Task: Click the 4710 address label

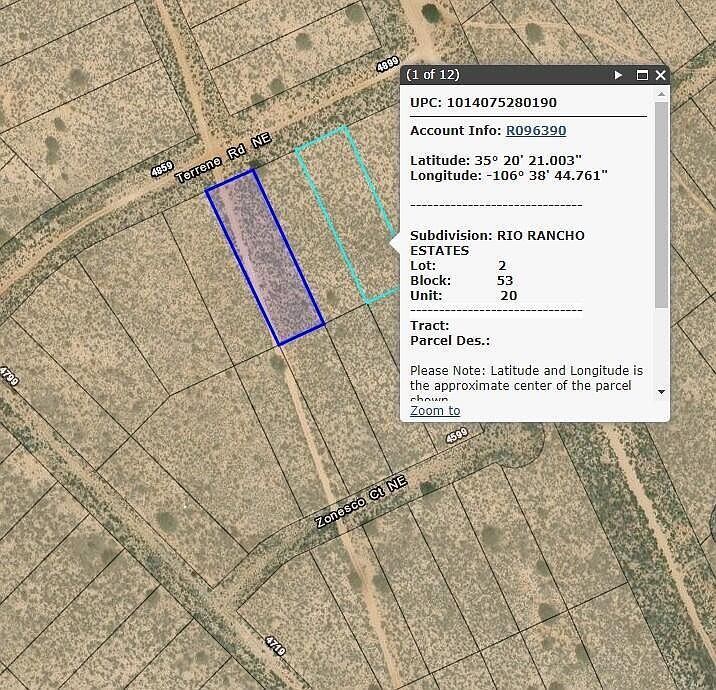Action: [x=275, y=645]
